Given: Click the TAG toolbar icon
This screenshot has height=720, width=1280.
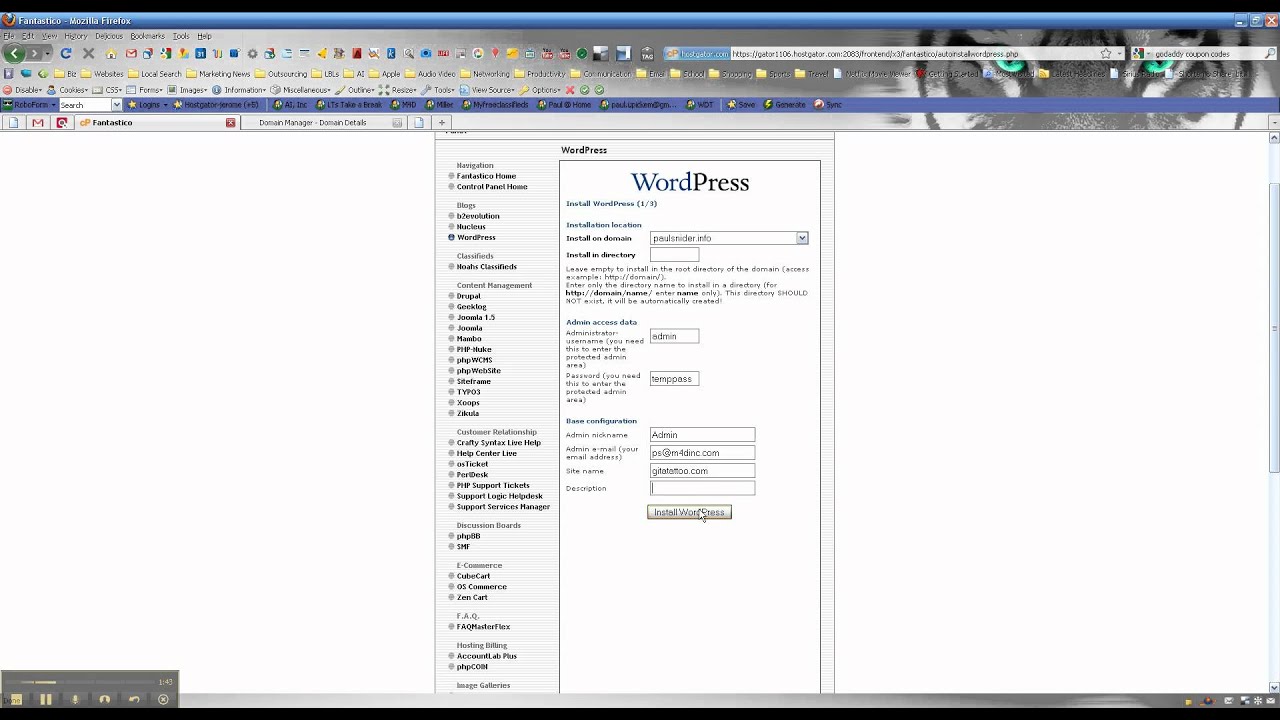Looking at the screenshot, I should [x=647, y=54].
